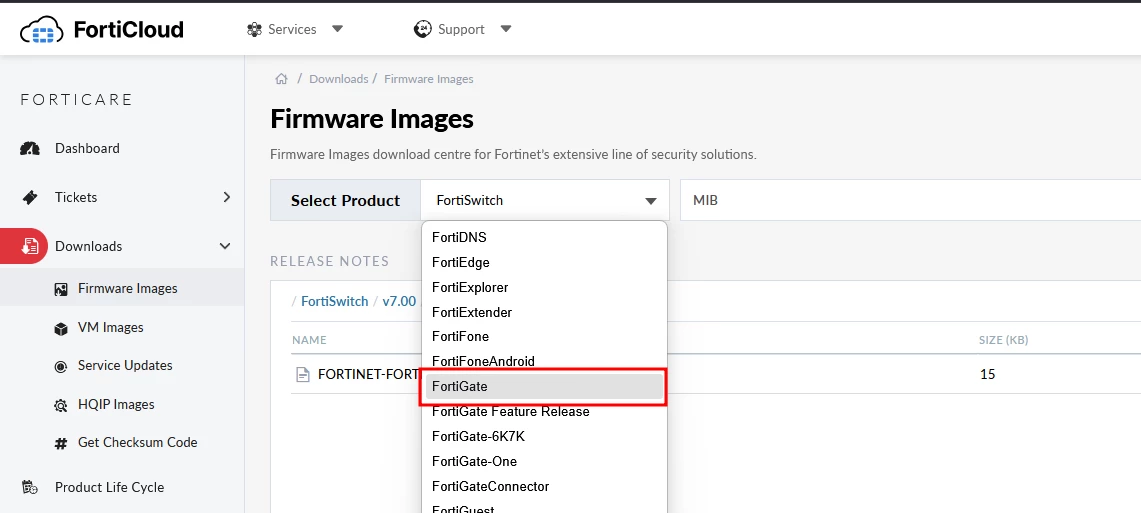Click the v7.00 path link
The image size is (1141, 513).
click(399, 301)
